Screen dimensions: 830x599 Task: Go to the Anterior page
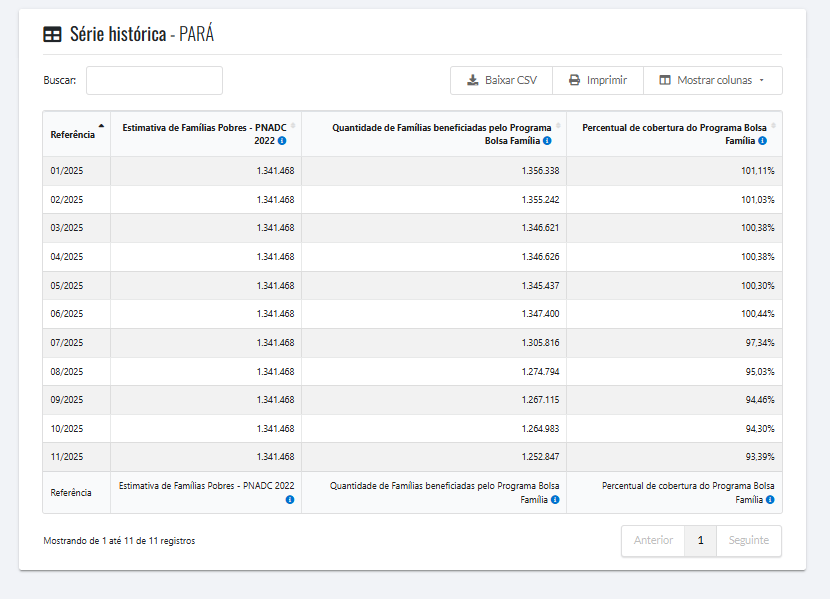click(653, 540)
